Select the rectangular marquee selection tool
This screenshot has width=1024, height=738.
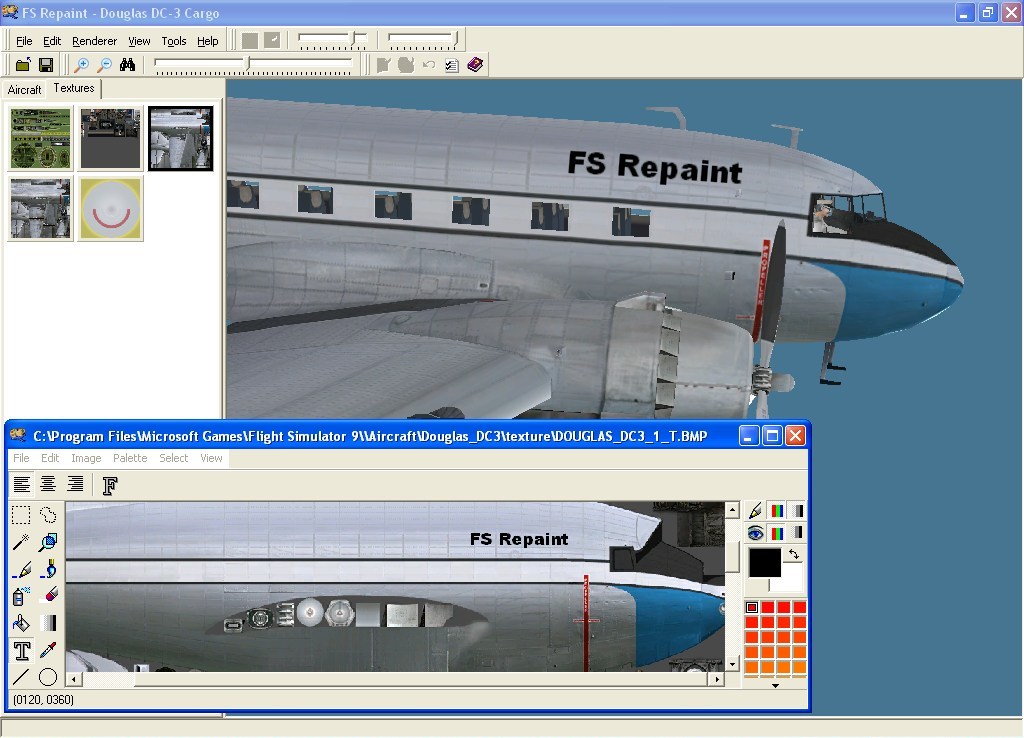tap(21, 515)
